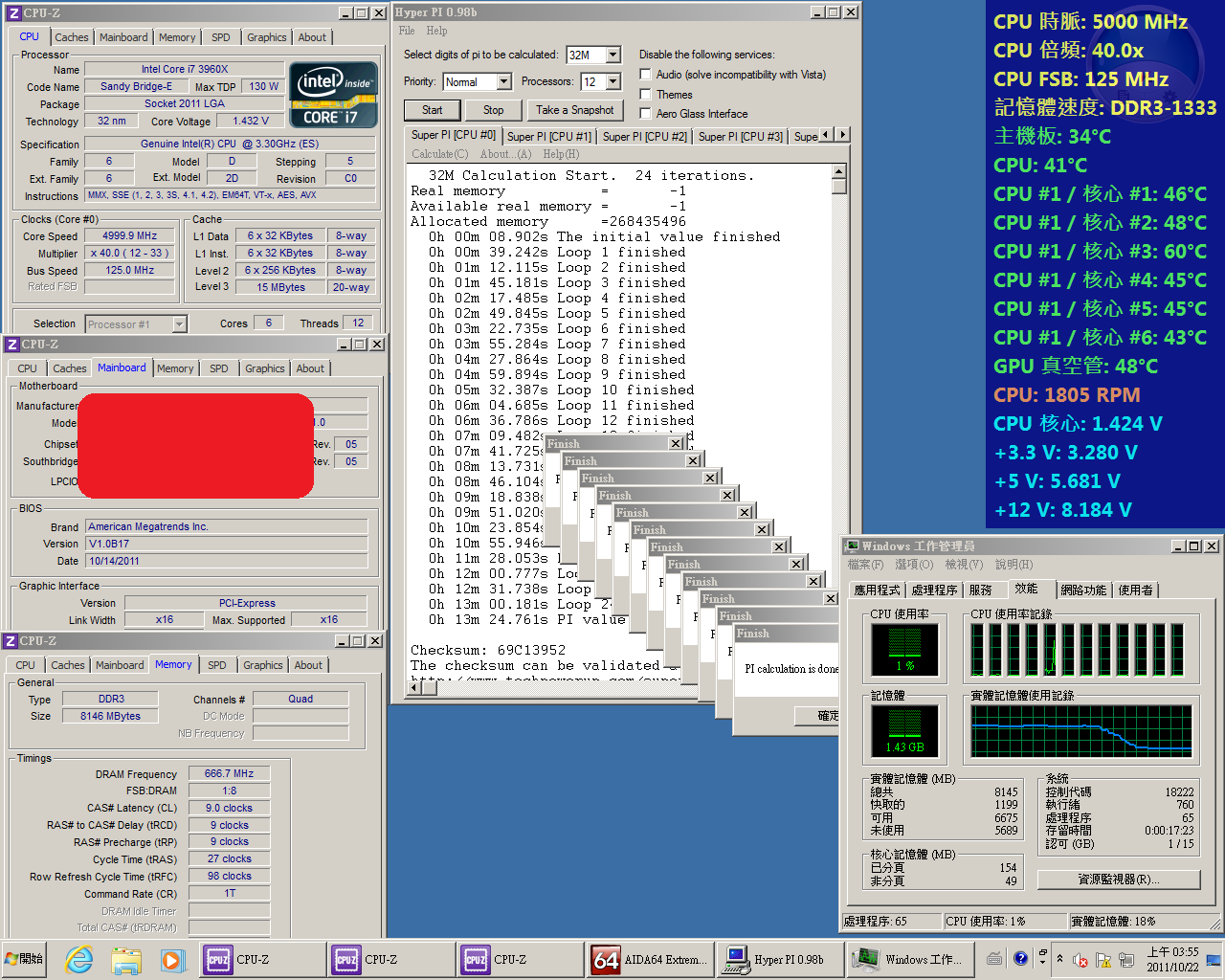Switch to 使用者 tab in Task Manager
The height and width of the screenshot is (980, 1225).
point(1136,590)
